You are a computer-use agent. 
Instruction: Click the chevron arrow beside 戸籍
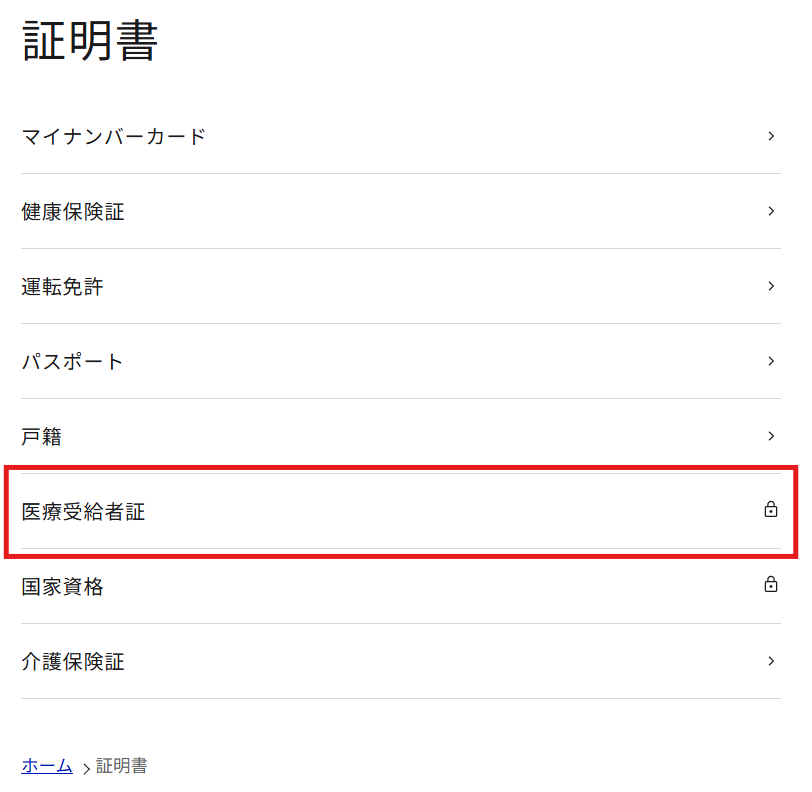tap(771, 436)
